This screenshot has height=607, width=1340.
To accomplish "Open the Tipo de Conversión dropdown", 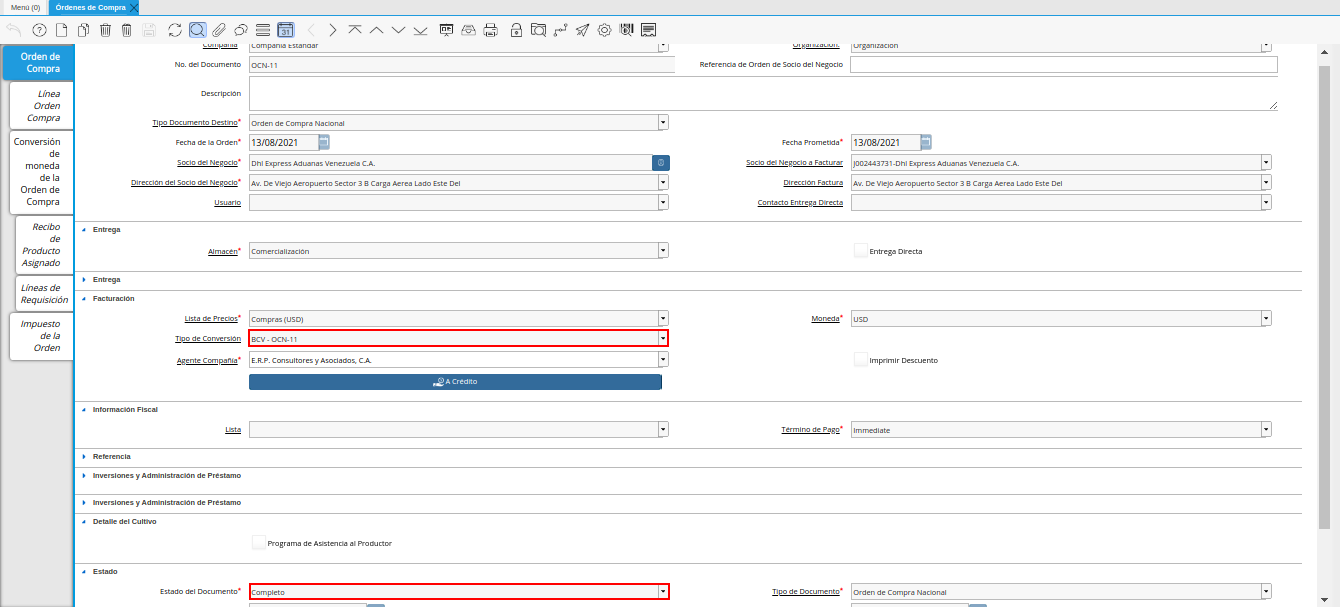I will (662, 339).
